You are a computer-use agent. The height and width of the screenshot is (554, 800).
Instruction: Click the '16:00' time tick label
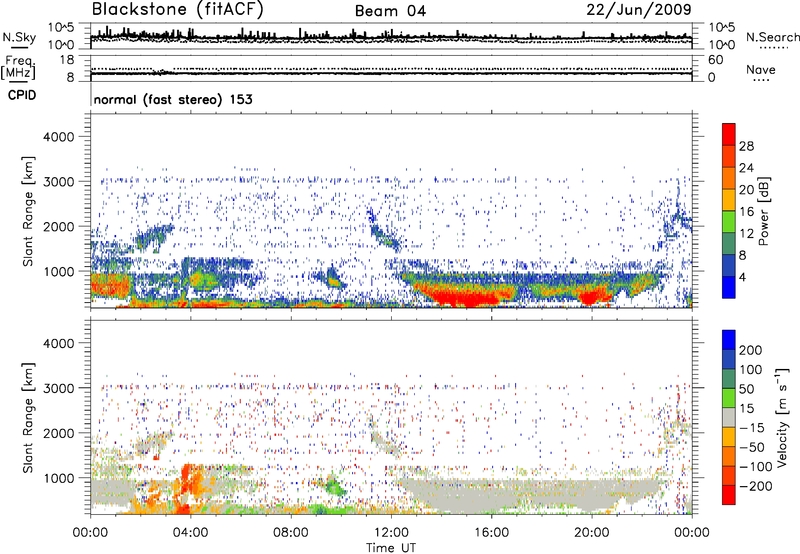(x=491, y=533)
